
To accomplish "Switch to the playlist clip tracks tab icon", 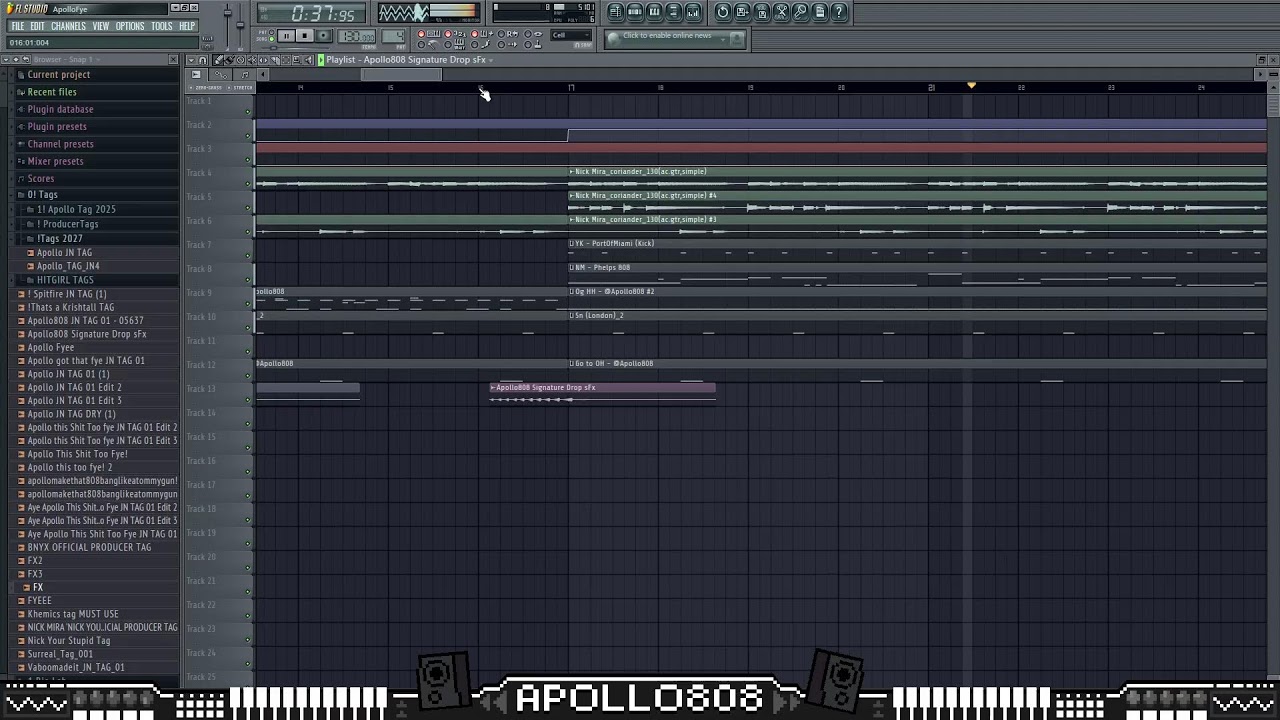I will pyautogui.click(x=196, y=74).
